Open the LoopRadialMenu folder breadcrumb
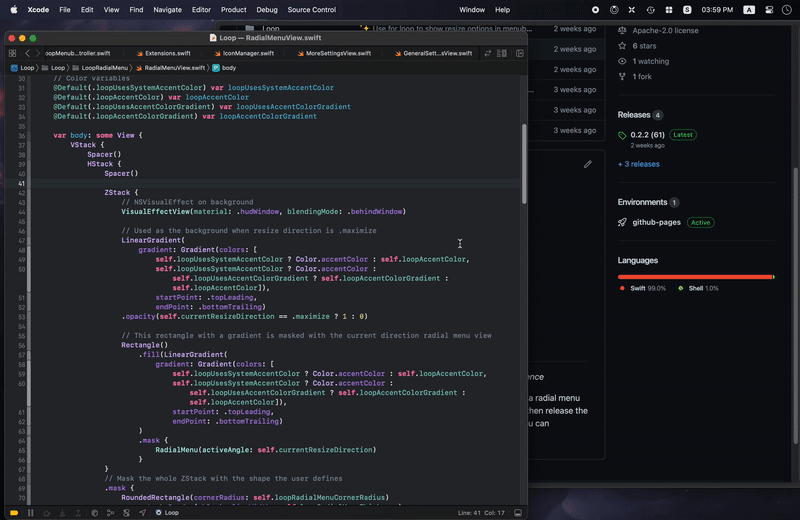Viewport: 800px width, 520px height. [100, 67]
